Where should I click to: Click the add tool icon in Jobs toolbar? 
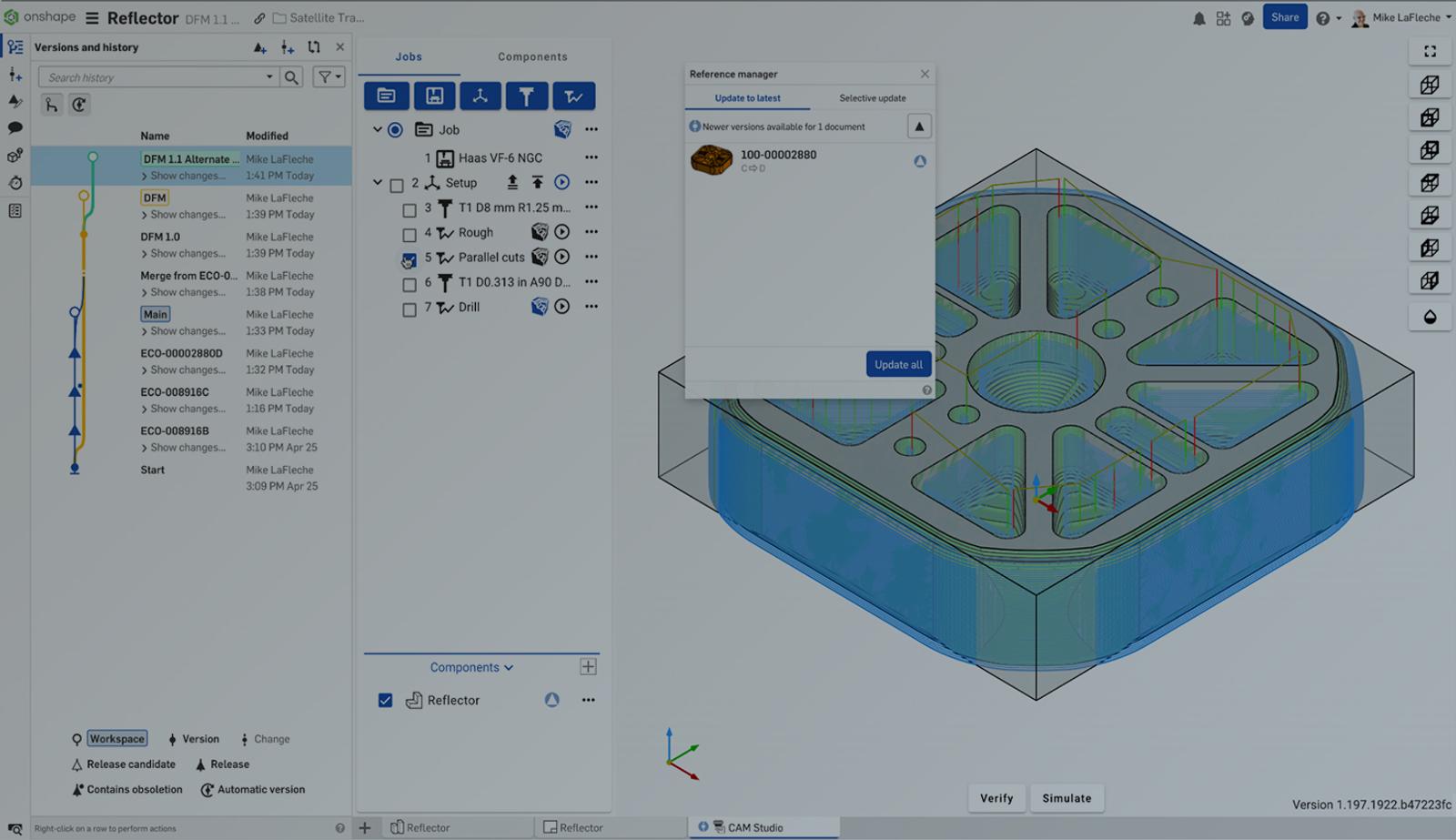click(x=526, y=96)
